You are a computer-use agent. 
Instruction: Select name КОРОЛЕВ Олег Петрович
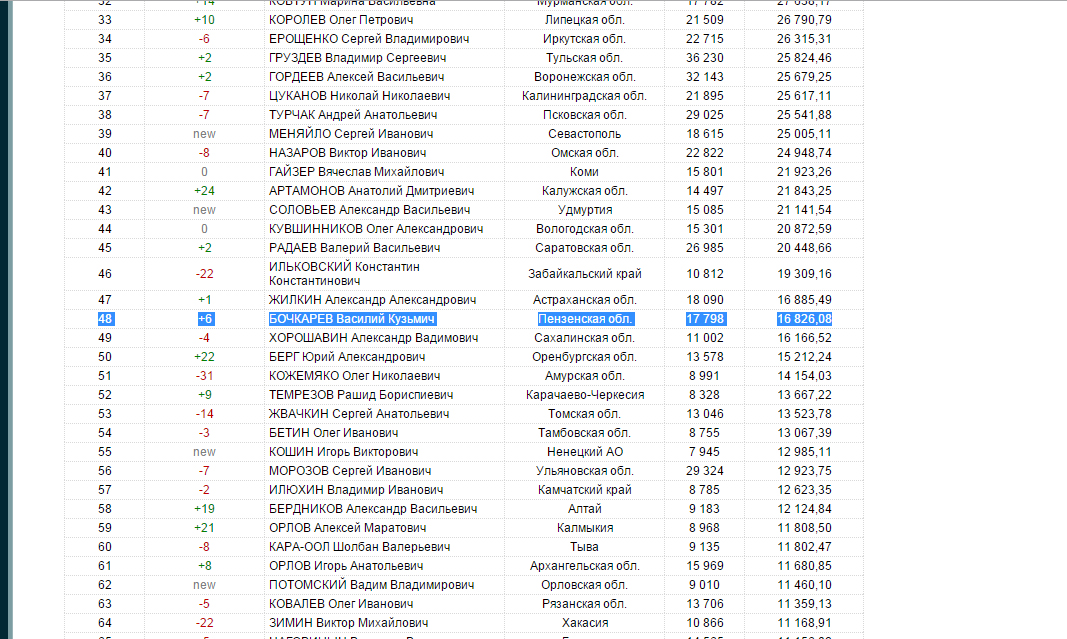pyautogui.click(x=341, y=20)
